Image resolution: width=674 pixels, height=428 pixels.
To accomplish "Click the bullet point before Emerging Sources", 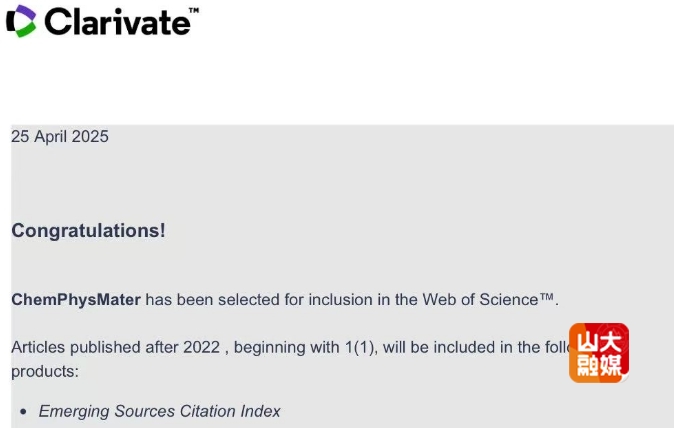I will click(23, 411).
